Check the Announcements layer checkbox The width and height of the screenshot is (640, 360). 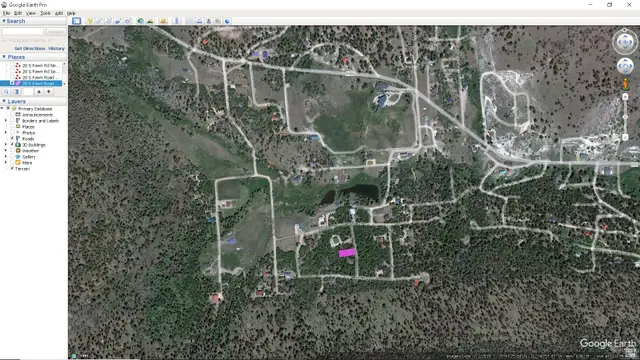[12, 115]
